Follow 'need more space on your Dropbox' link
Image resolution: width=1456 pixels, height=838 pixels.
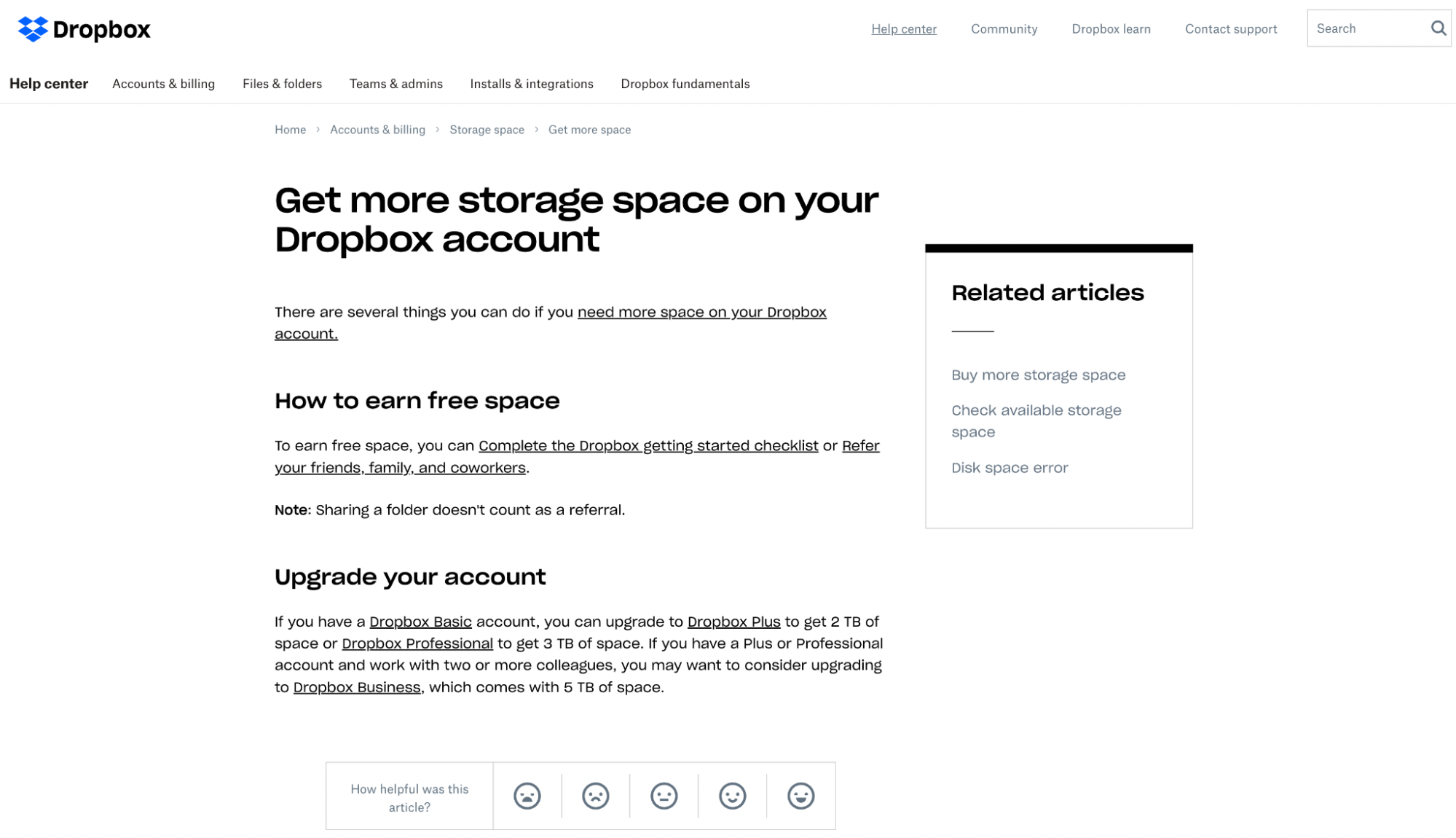[x=701, y=312]
